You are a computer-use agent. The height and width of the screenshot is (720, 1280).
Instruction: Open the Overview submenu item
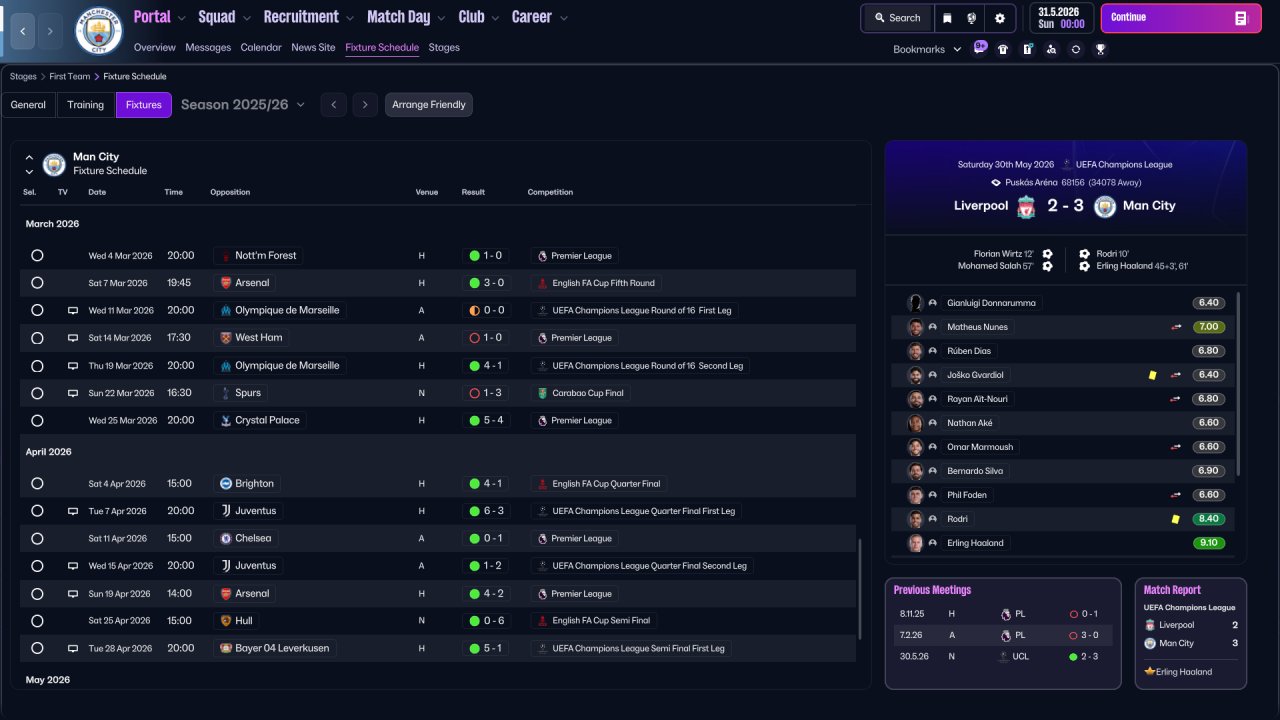(x=154, y=47)
